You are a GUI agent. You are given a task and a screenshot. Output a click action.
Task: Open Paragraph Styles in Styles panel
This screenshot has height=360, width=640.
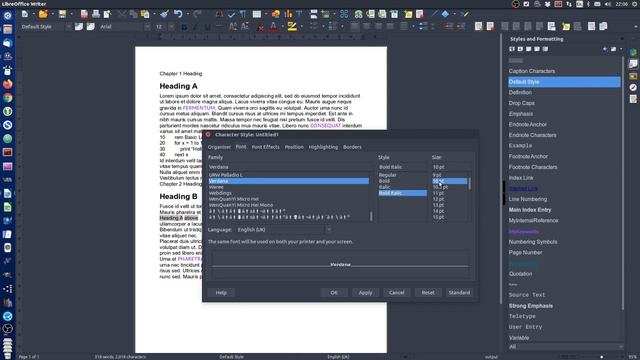click(512, 49)
